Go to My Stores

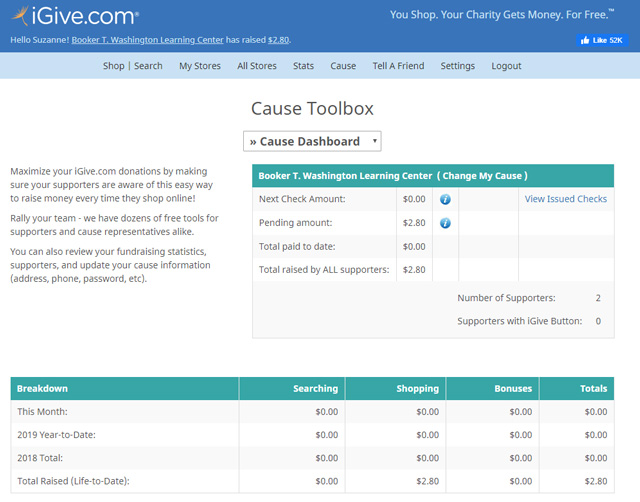[x=200, y=66]
